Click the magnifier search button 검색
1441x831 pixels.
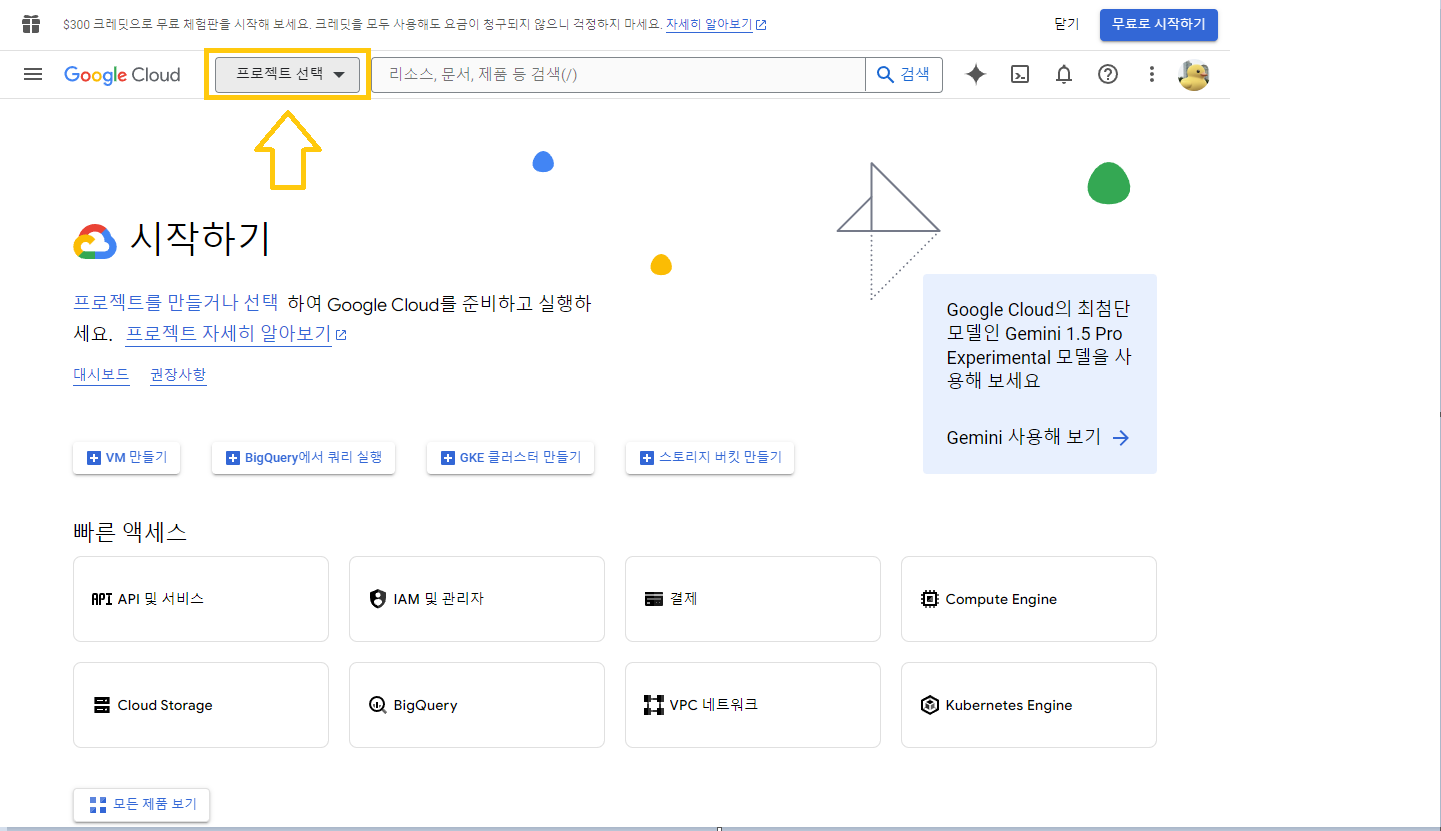tap(904, 74)
